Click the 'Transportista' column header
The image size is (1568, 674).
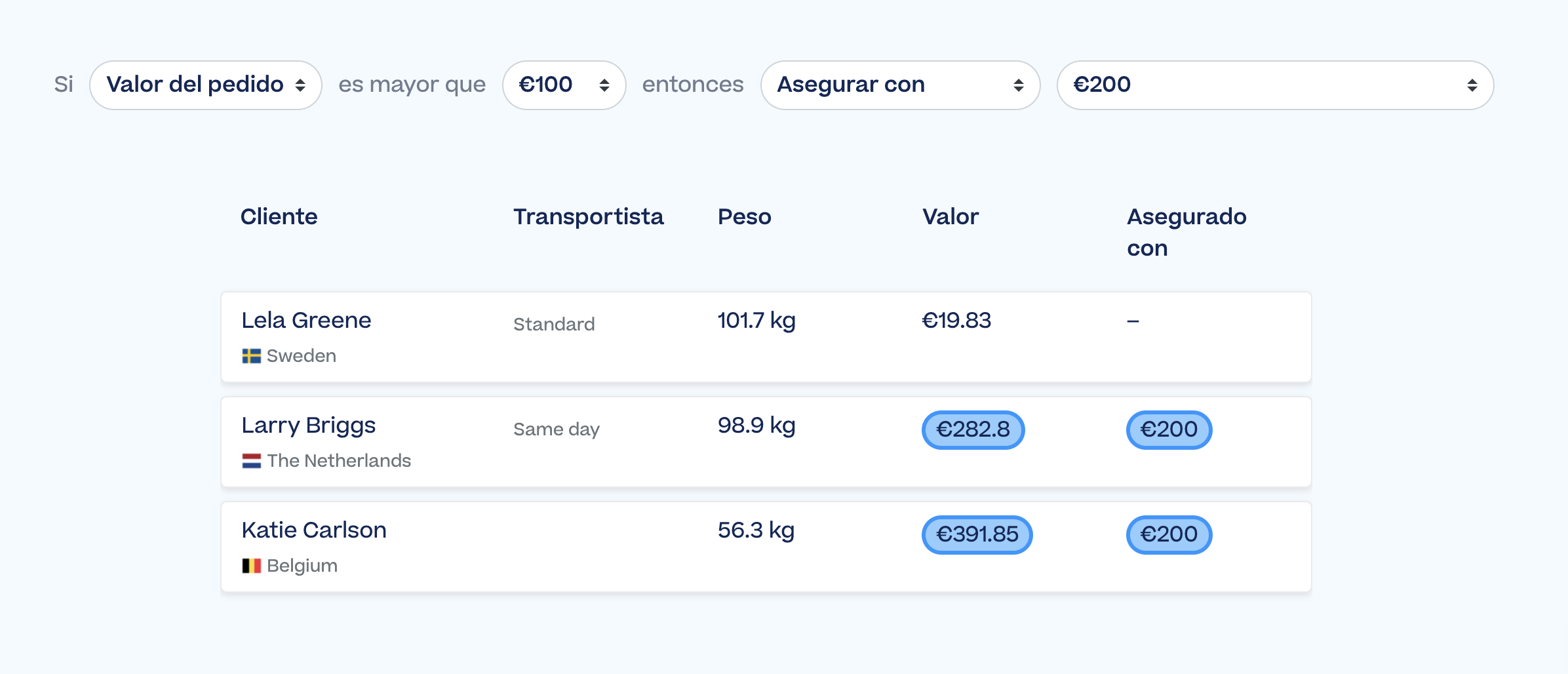[x=588, y=217]
